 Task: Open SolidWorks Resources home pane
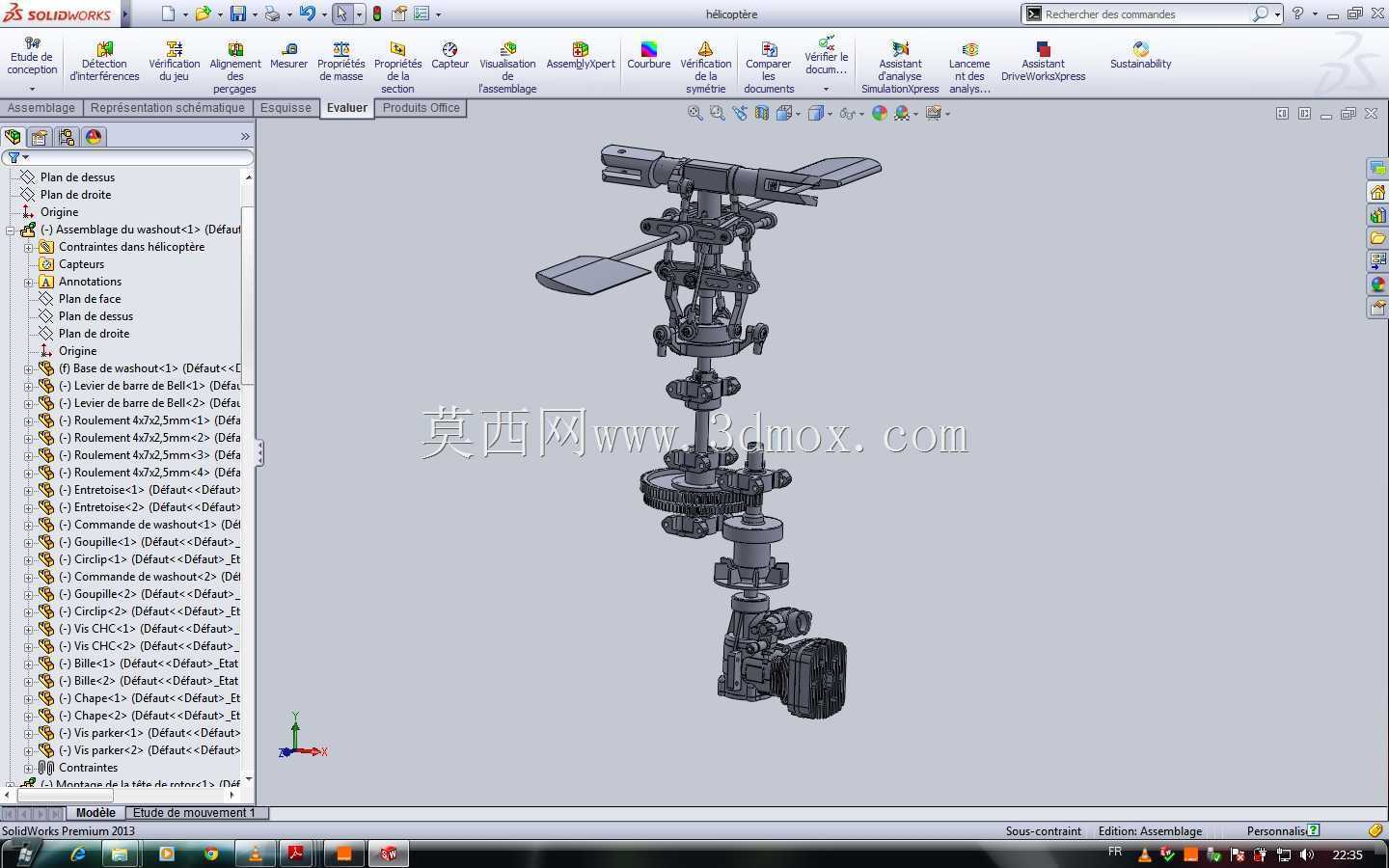pos(1377,192)
